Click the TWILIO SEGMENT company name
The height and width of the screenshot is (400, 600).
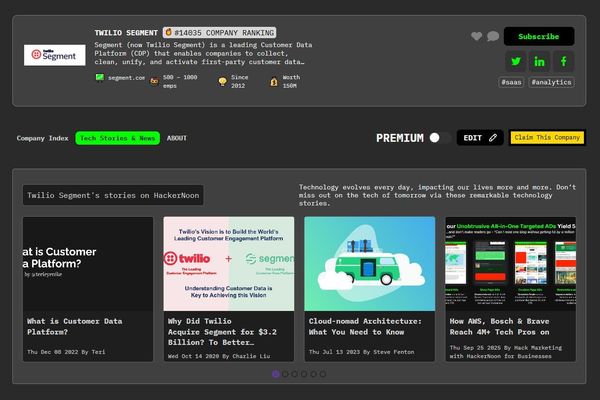point(126,33)
